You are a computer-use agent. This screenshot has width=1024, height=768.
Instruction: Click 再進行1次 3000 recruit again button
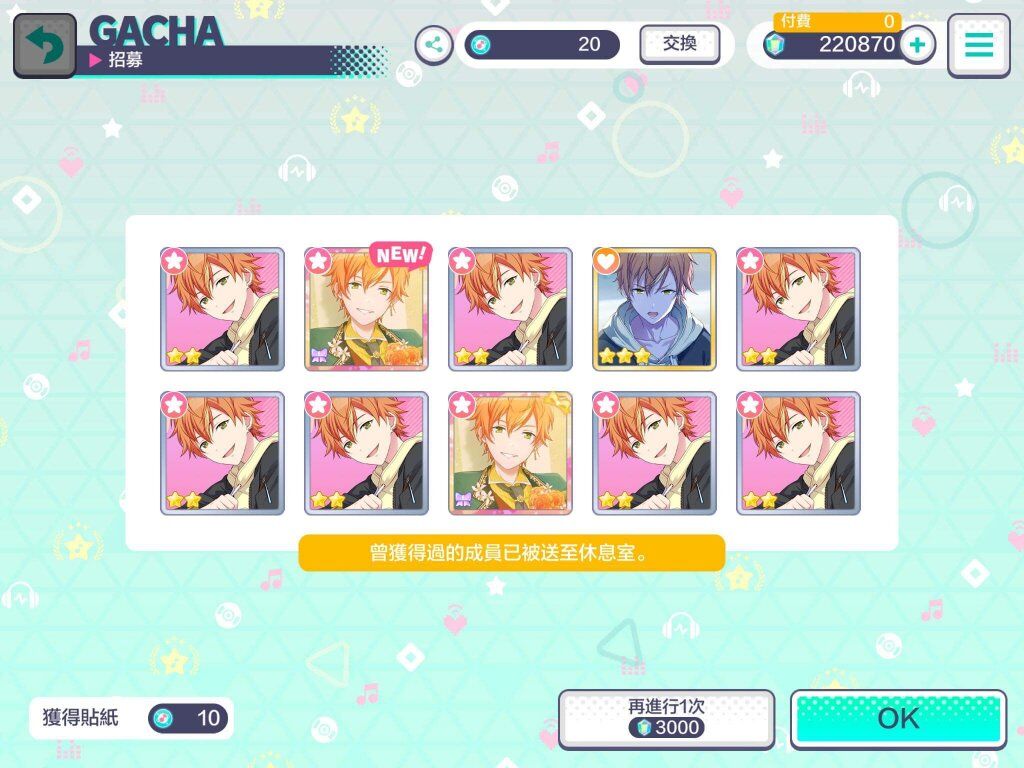point(666,718)
